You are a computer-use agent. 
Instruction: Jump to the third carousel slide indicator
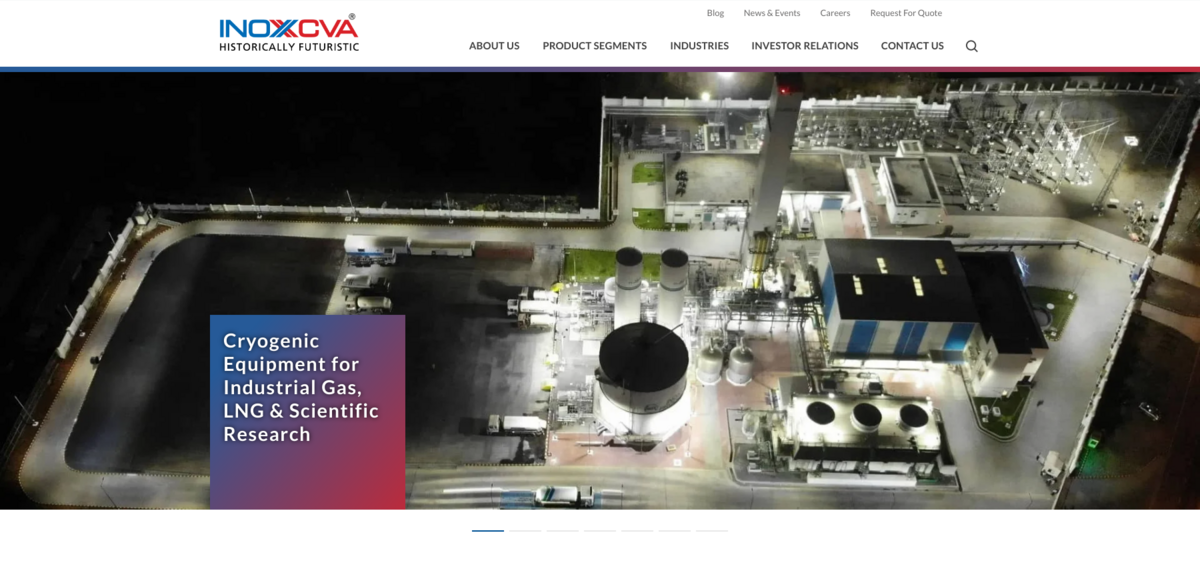562,530
